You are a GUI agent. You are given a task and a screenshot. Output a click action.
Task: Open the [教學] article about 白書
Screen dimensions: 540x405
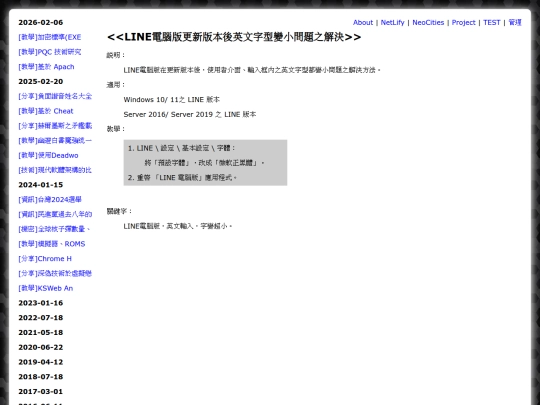[x=55, y=141]
